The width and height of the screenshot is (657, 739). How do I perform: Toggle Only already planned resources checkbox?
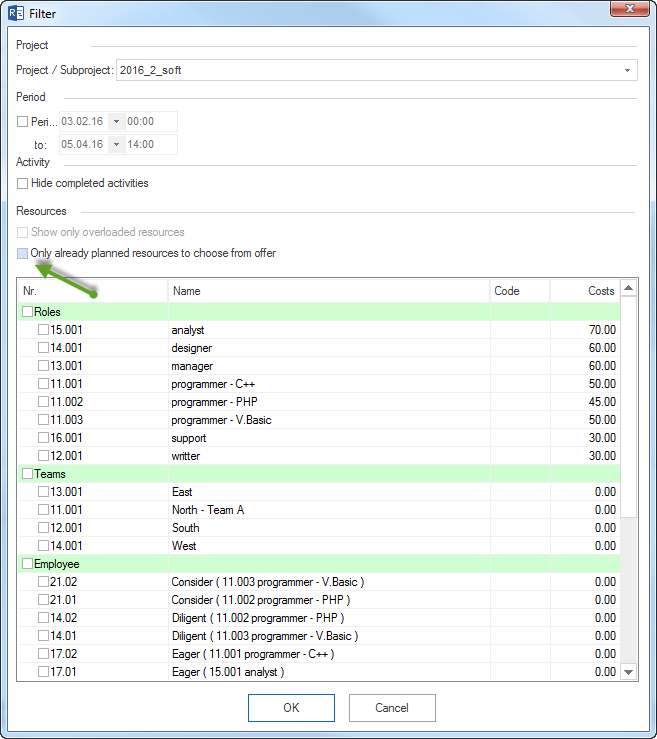pos(22,254)
